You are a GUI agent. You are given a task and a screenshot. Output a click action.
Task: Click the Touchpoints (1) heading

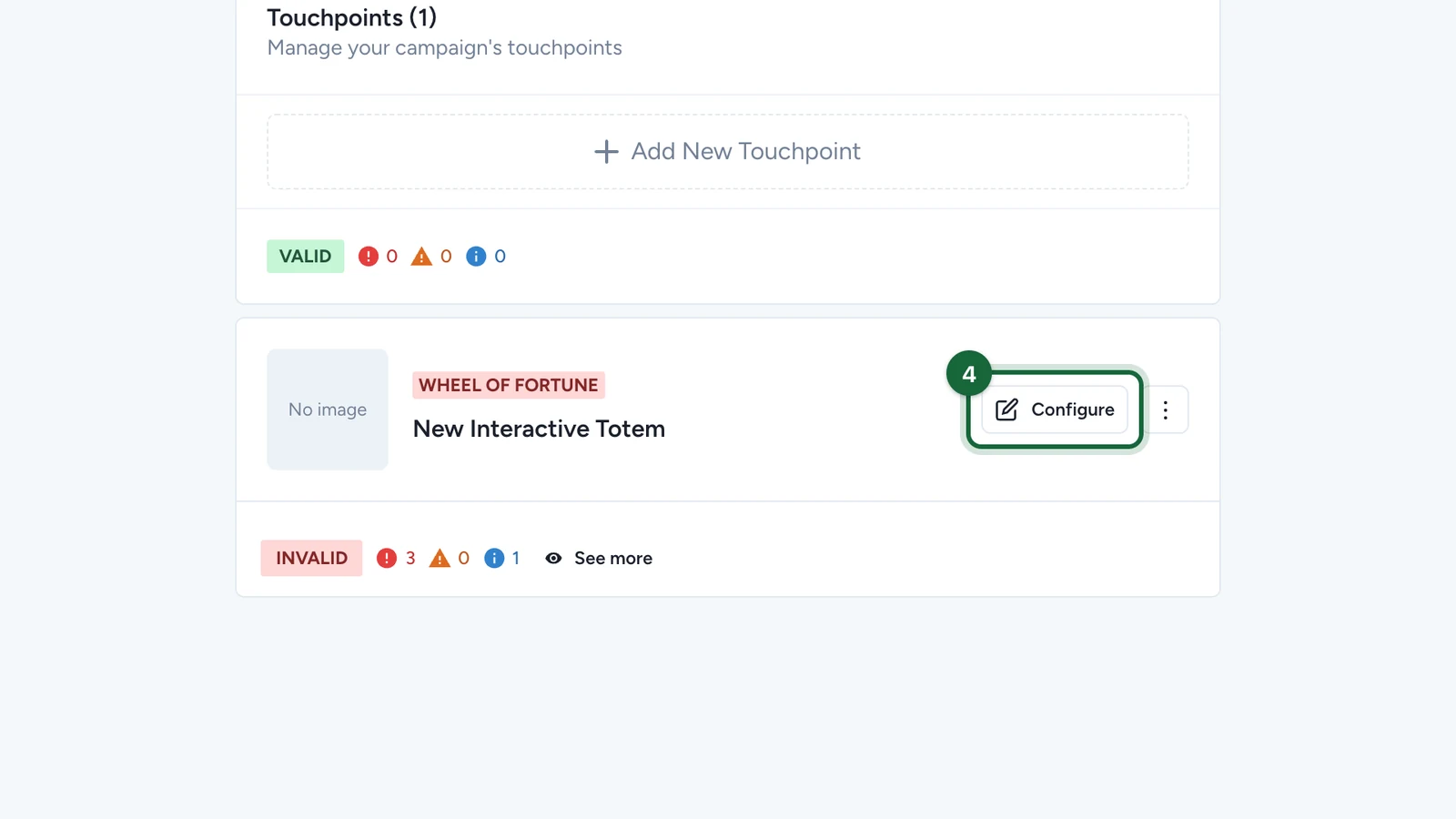click(x=351, y=17)
